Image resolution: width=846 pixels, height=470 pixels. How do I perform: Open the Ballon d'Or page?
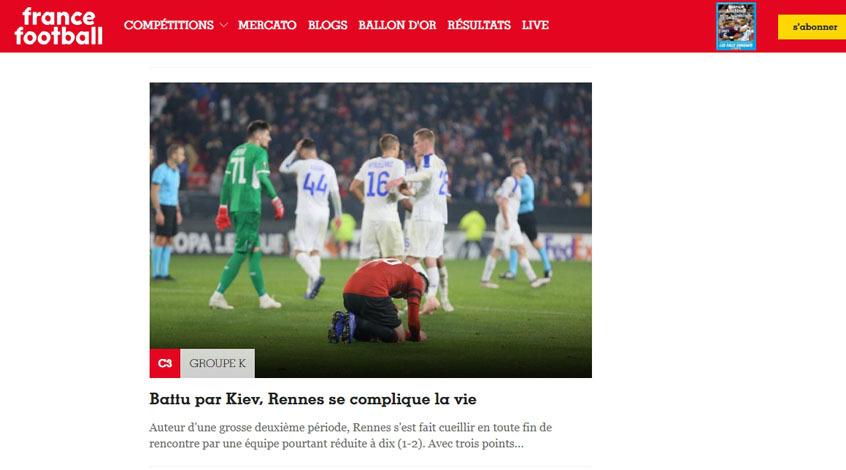(397, 25)
